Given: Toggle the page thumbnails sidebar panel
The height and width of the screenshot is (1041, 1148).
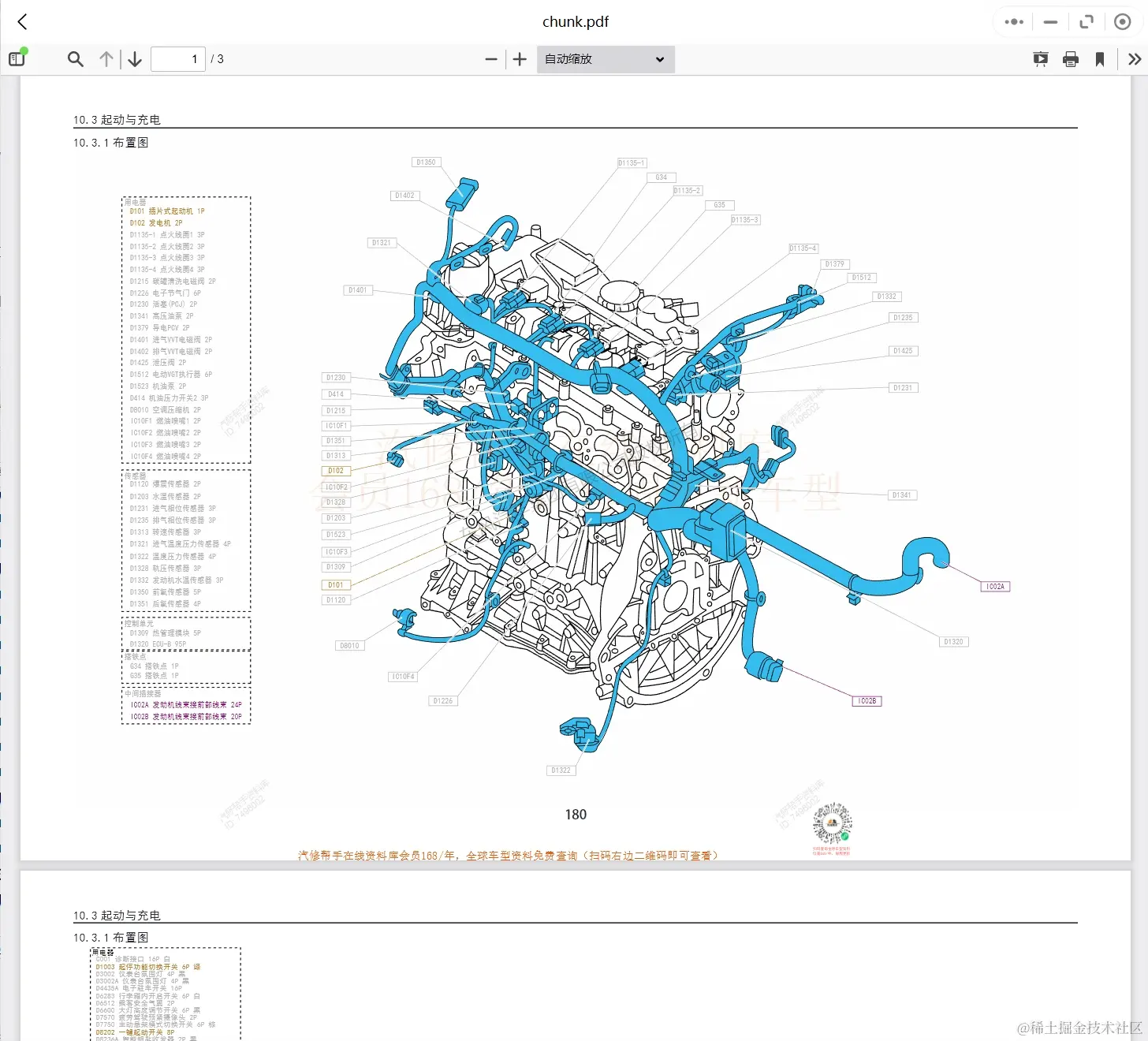Looking at the screenshot, I should (17, 58).
